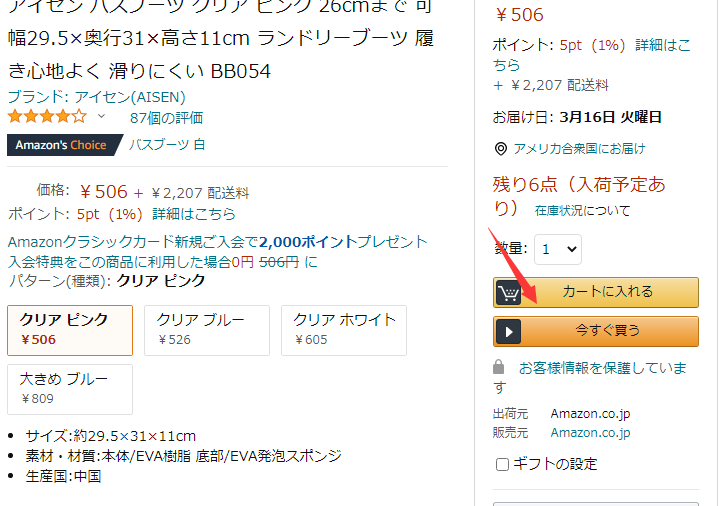Image resolution: width=719 pixels, height=506 pixels.
Task: Click the バスブーツ 白 category link
Action: click(x=167, y=145)
